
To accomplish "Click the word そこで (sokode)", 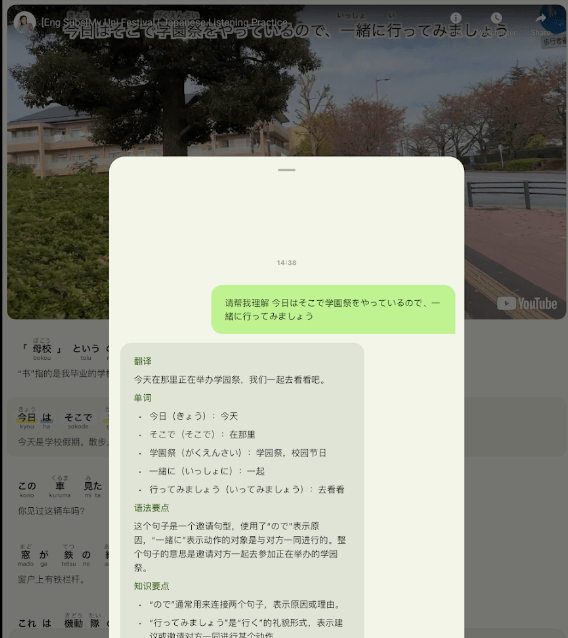I will click(78, 417).
